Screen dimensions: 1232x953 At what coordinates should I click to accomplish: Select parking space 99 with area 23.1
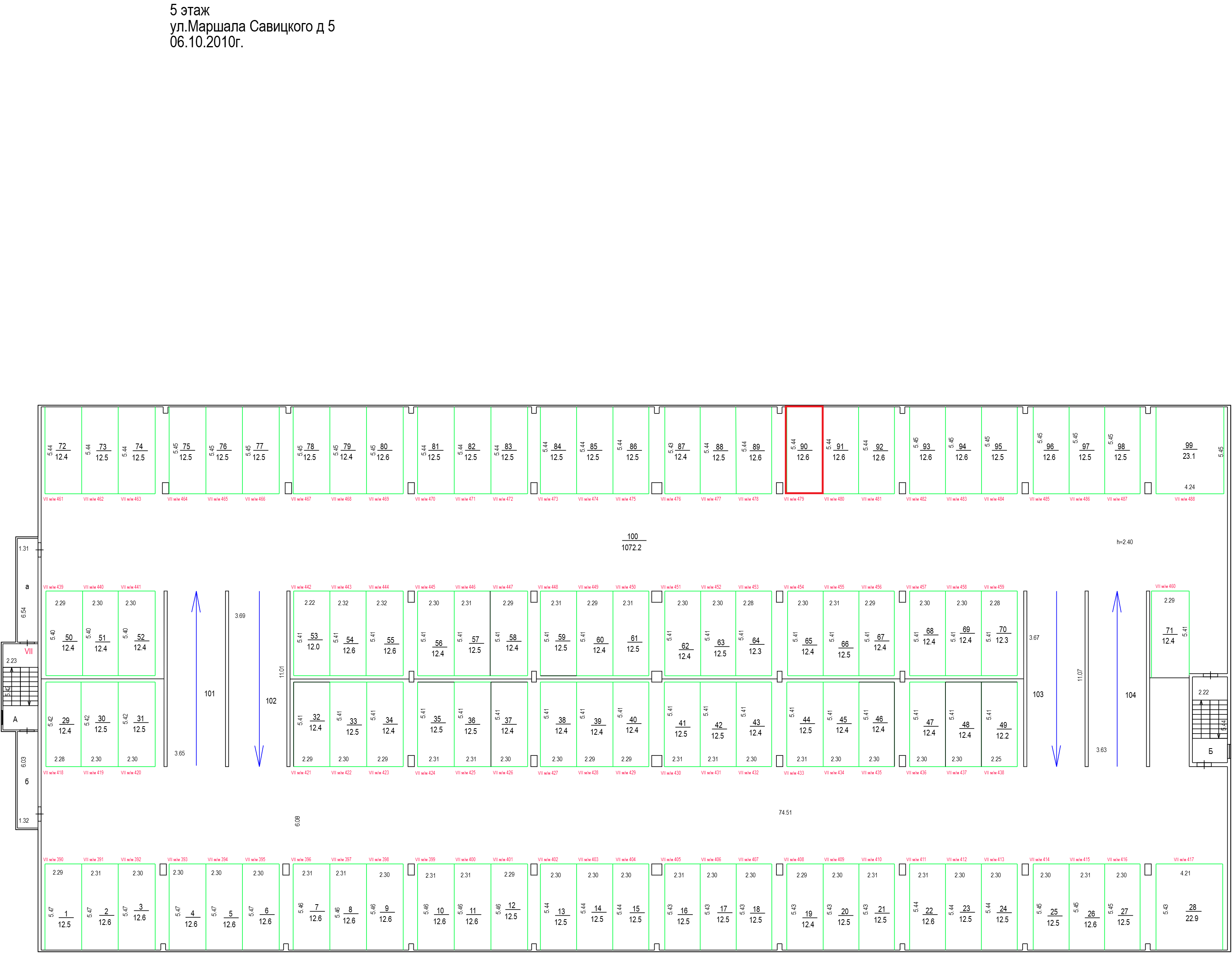point(1190,450)
